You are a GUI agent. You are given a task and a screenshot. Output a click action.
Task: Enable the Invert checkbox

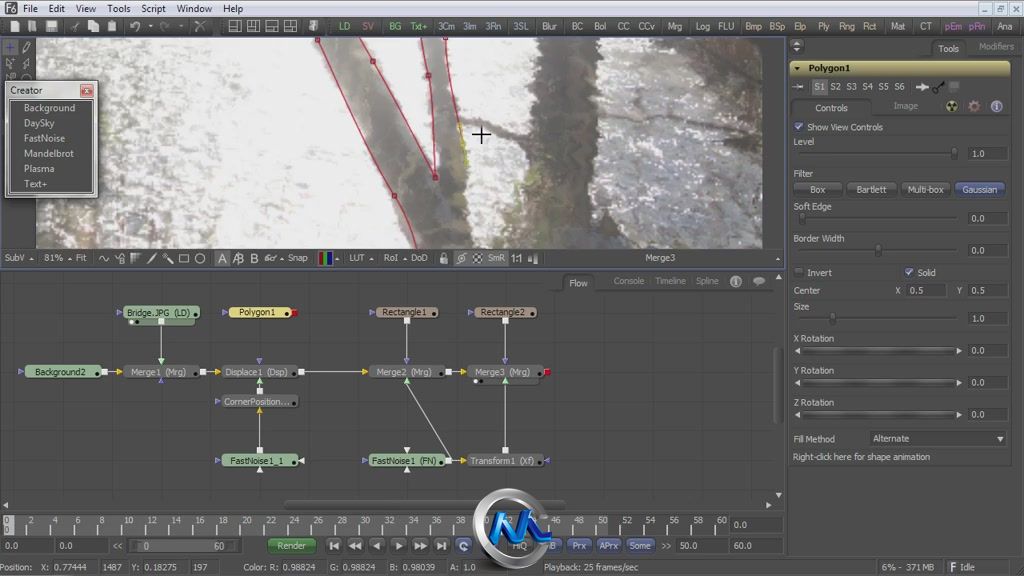799,272
